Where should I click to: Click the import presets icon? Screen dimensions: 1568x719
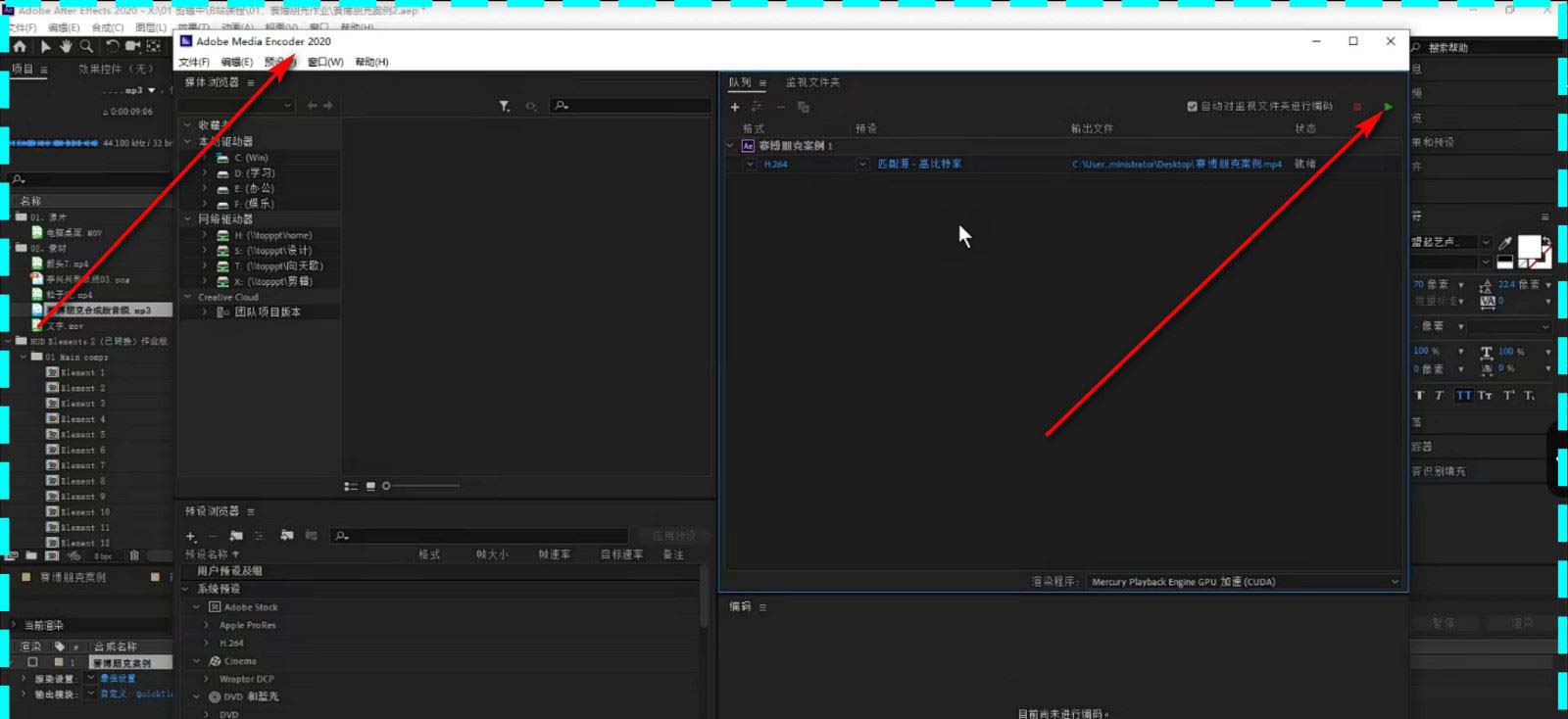pyautogui.click(x=287, y=536)
